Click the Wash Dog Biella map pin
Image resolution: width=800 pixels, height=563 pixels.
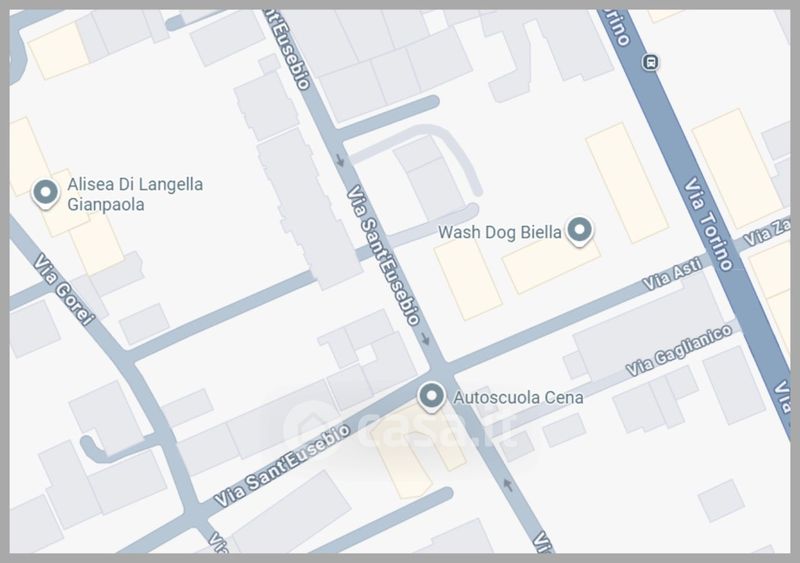pyautogui.click(x=579, y=230)
